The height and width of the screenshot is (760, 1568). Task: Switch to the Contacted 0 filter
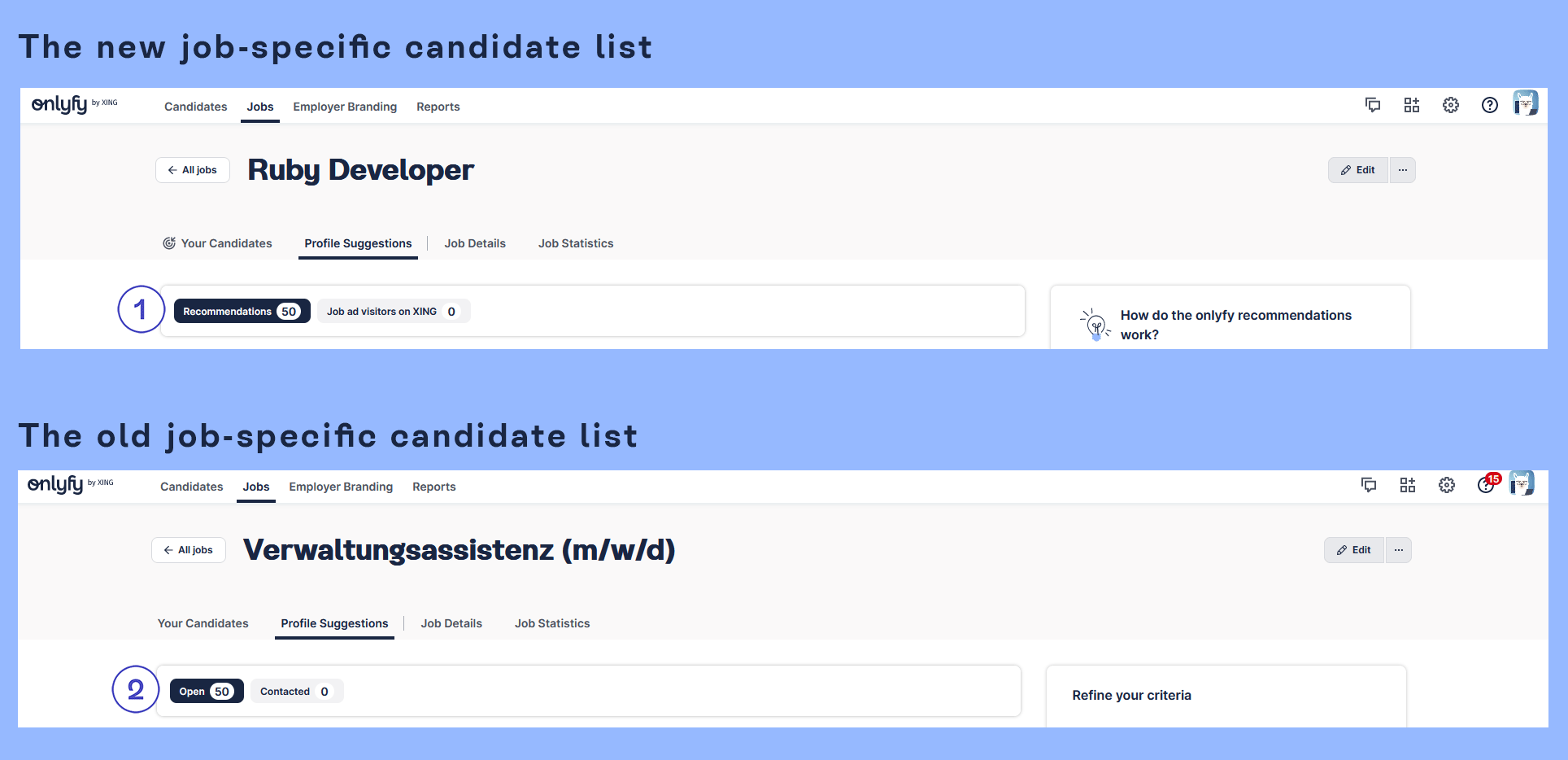[x=296, y=692]
